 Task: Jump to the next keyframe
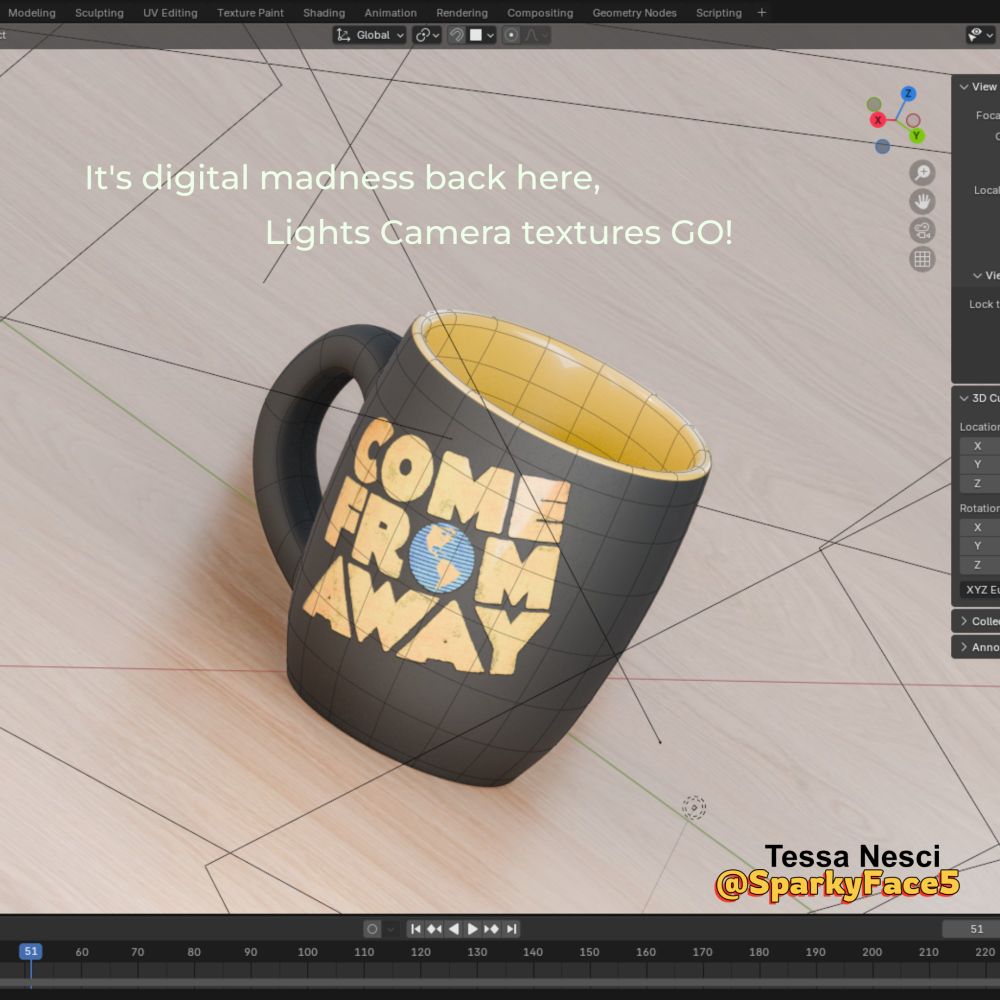click(492, 929)
